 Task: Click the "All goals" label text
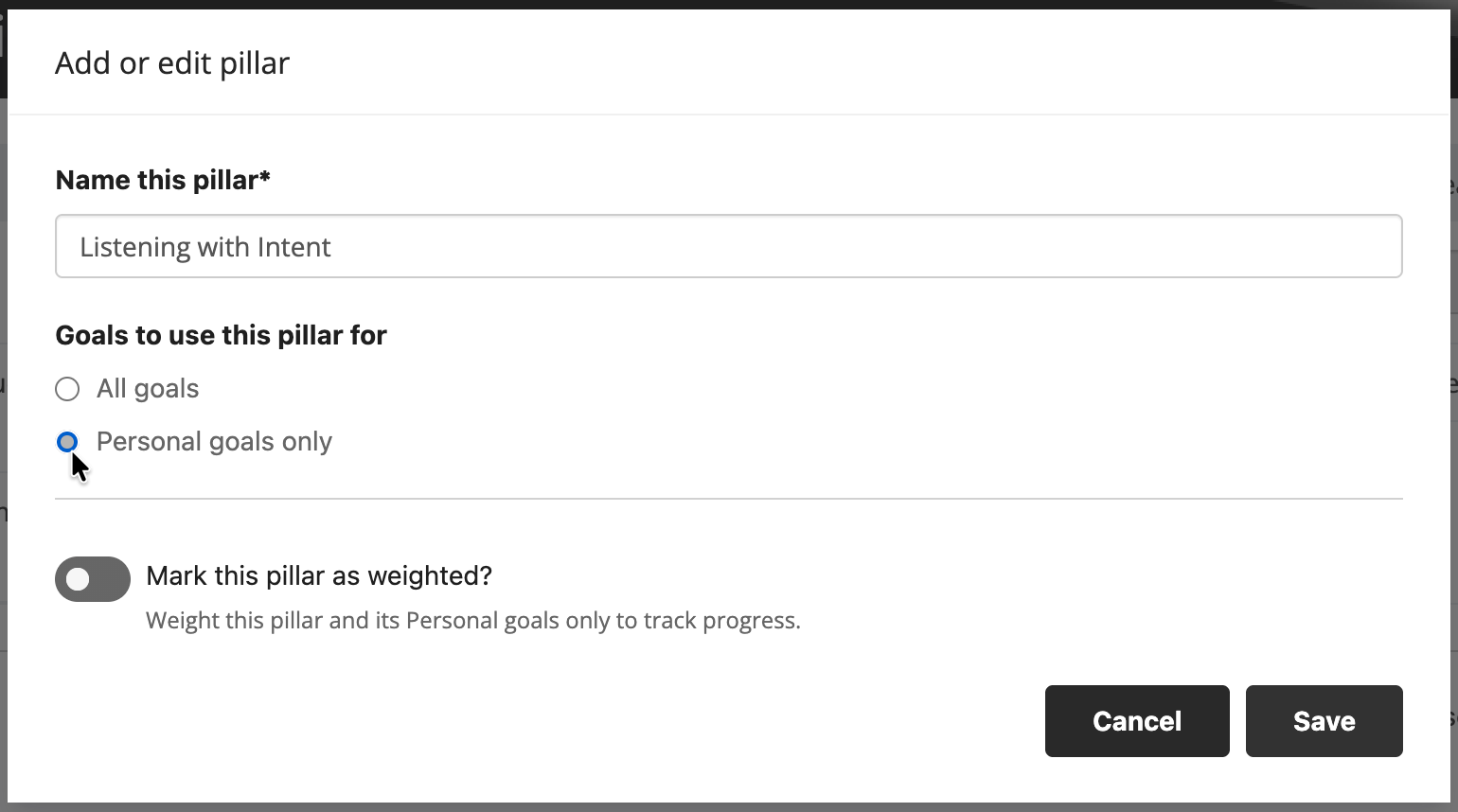(x=148, y=389)
